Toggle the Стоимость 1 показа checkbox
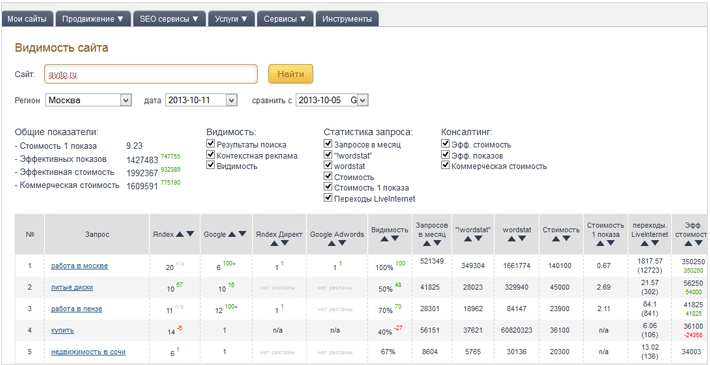This screenshot has width=710, height=365. [x=328, y=187]
